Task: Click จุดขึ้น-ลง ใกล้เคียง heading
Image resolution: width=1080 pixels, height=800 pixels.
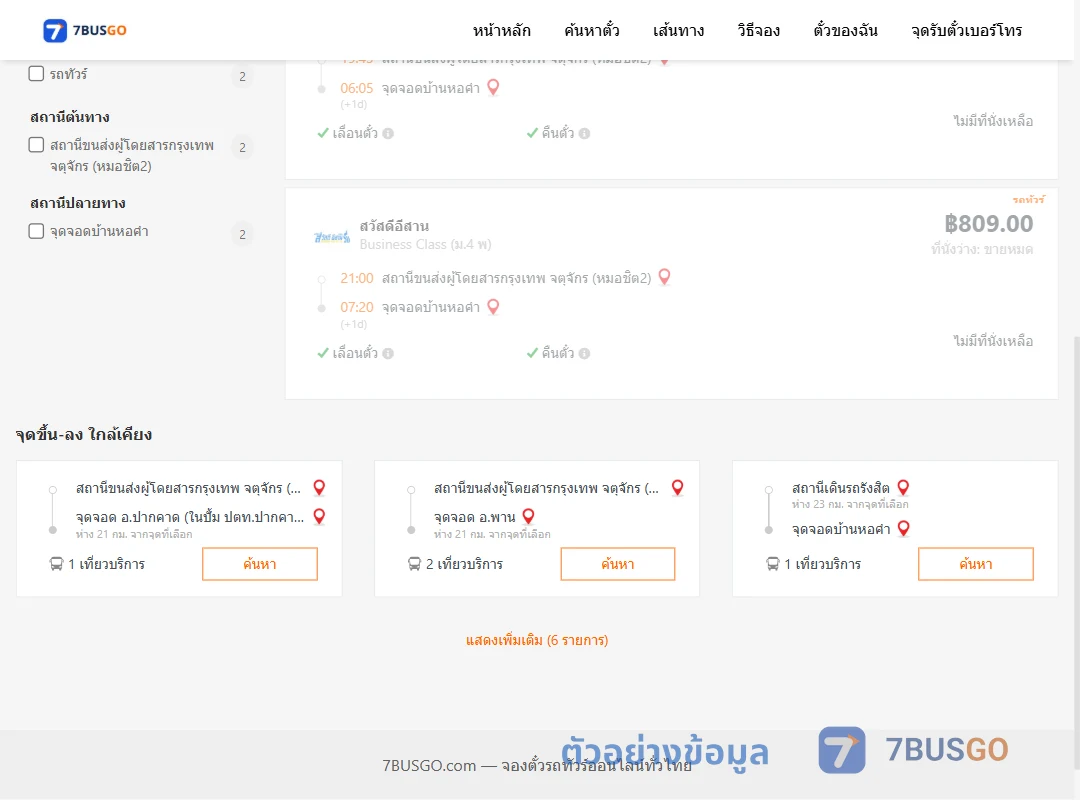Action: (83, 435)
